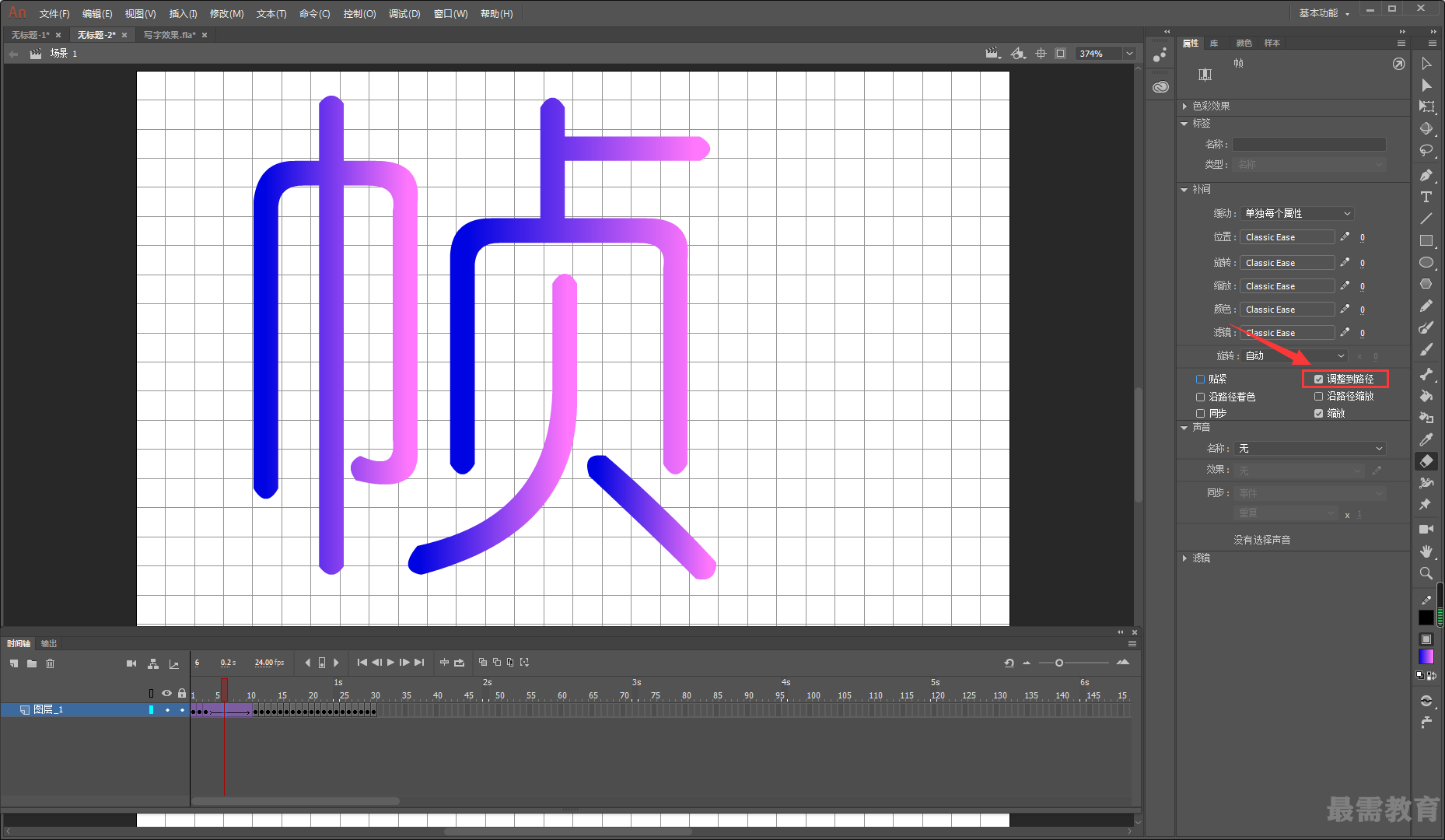Viewport: 1445px width, 840px height.
Task: Open the 旋转 自动 dropdown
Action: click(1294, 355)
